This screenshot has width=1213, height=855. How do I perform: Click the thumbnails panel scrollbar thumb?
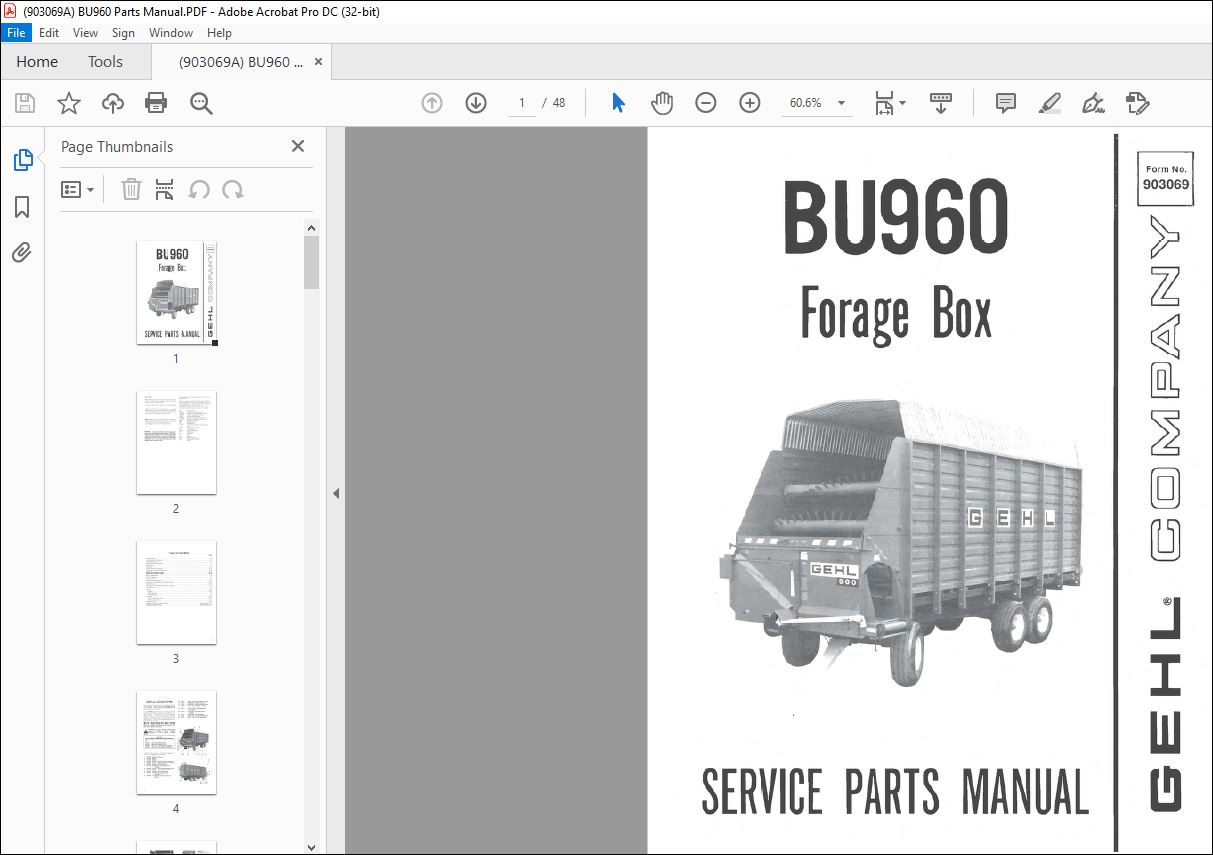tap(312, 263)
